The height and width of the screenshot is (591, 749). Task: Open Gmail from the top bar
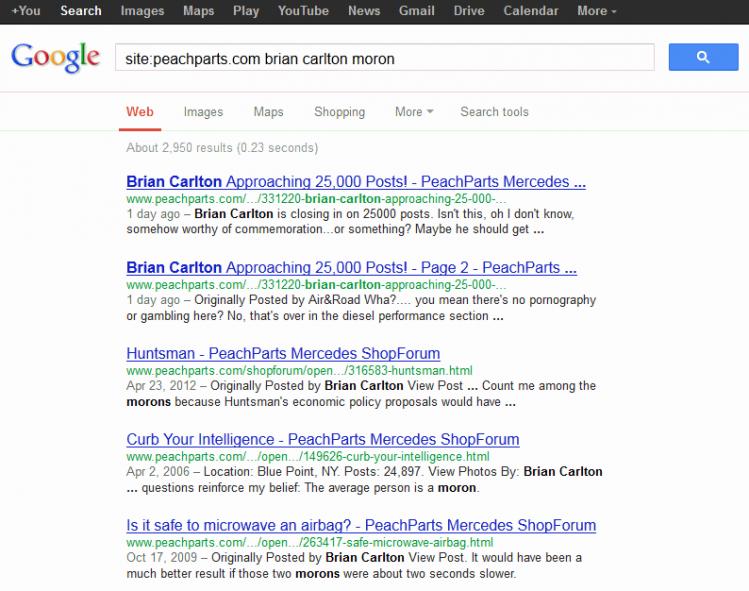pyautogui.click(x=417, y=11)
